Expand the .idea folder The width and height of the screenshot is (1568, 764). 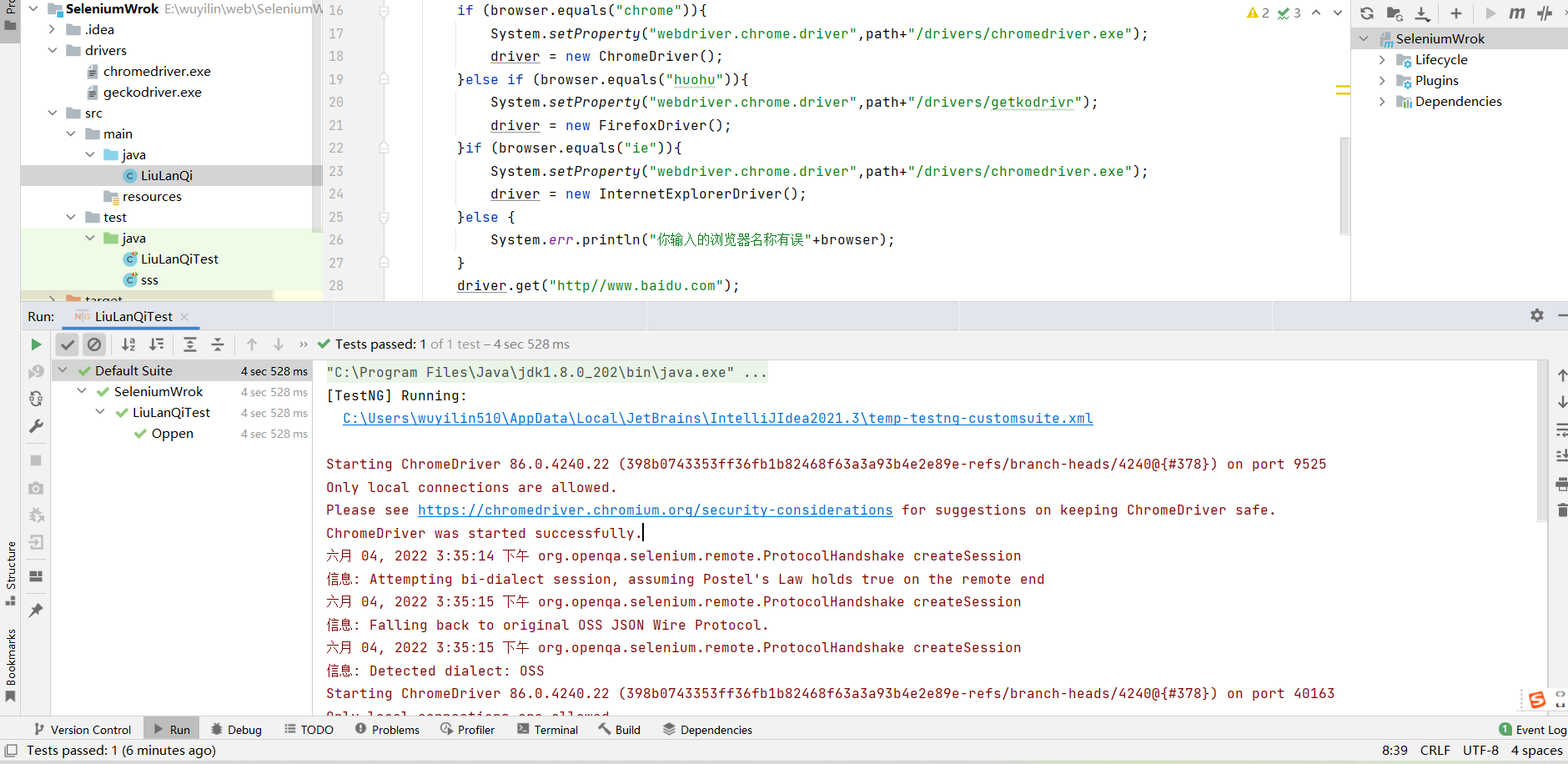tap(53, 30)
